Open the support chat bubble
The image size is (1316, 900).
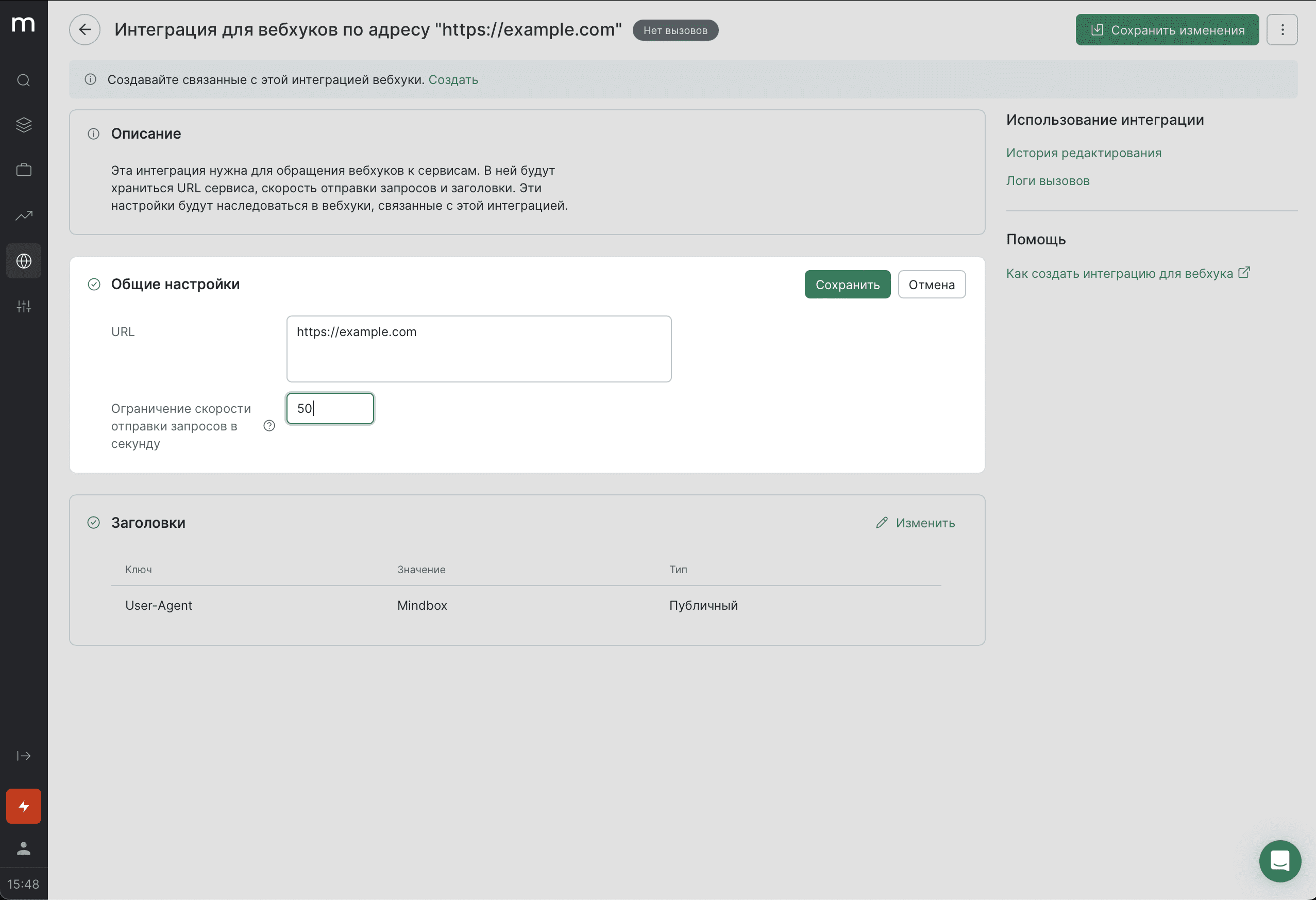pos(1279,860)
